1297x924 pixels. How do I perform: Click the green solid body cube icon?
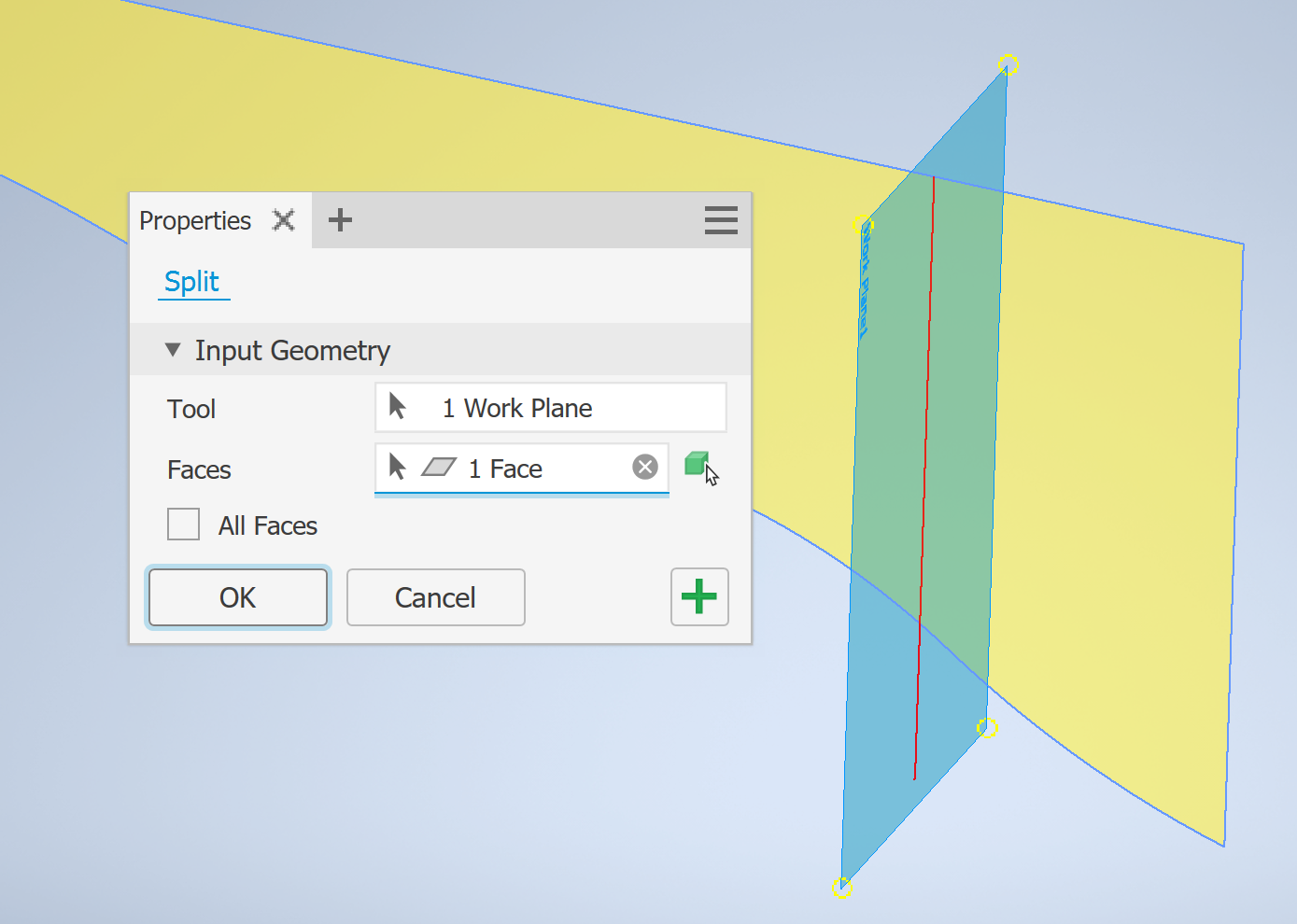[698, 463]
